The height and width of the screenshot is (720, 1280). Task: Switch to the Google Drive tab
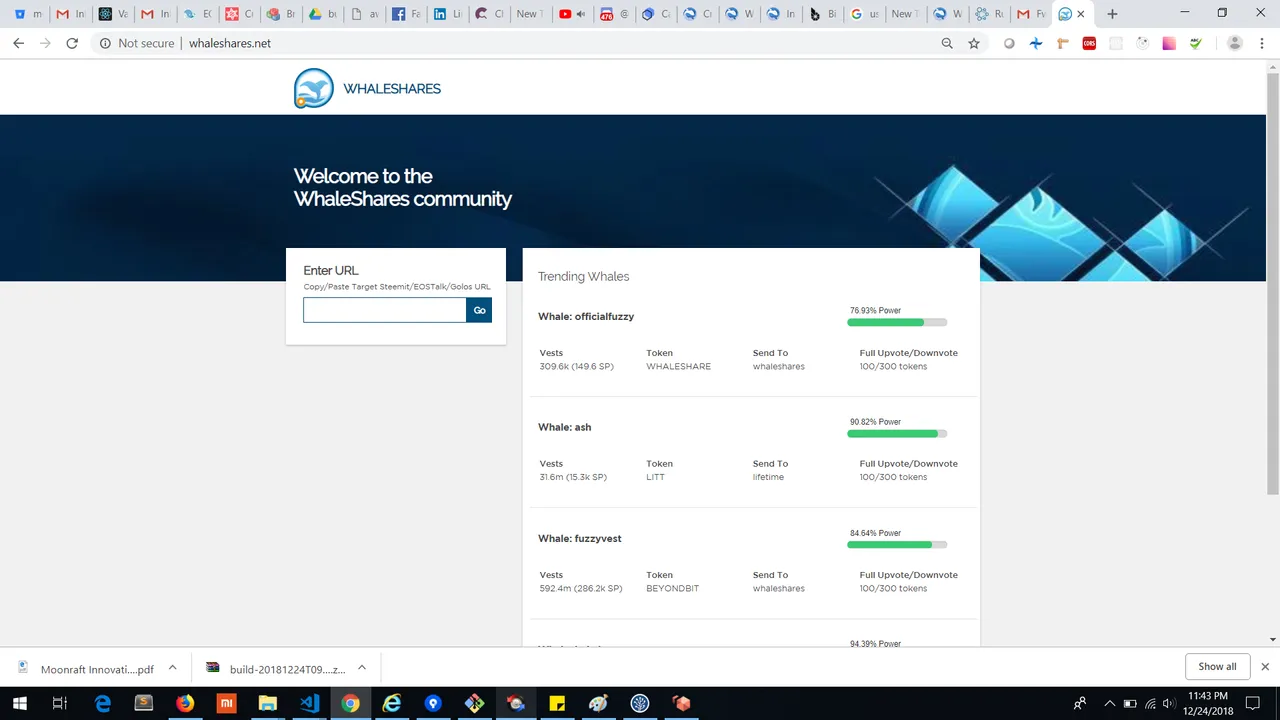321,14
